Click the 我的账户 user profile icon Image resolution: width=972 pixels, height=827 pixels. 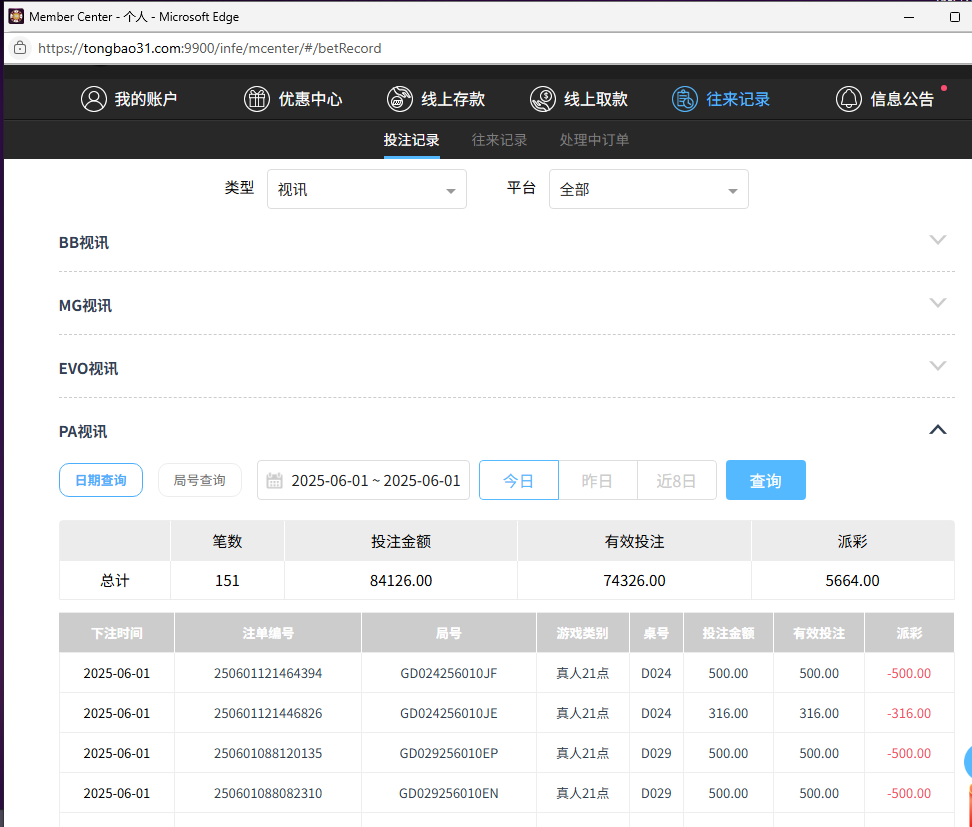click(94, 99)
